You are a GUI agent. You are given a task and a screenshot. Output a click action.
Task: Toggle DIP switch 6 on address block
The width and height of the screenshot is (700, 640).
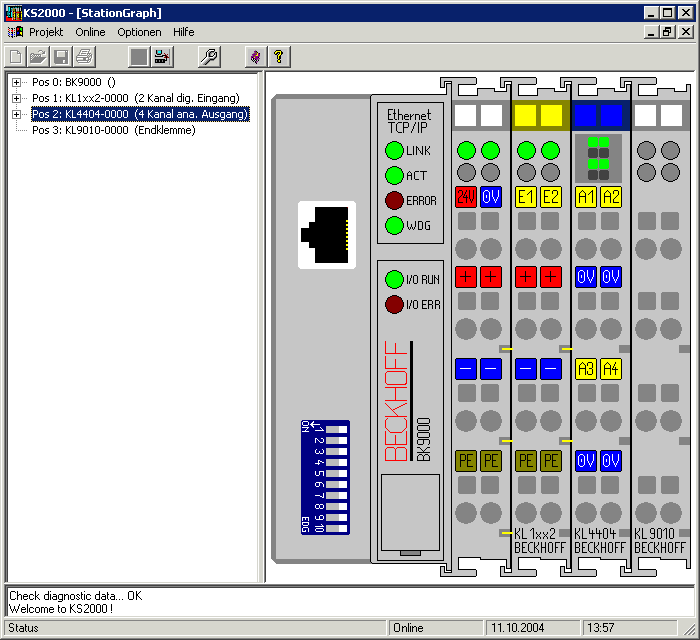(336, 484)
